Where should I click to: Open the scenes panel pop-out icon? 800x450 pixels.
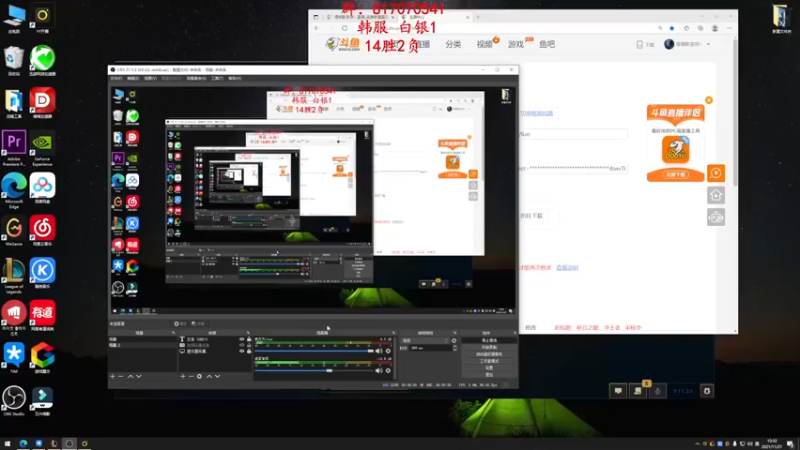(173, 333)
